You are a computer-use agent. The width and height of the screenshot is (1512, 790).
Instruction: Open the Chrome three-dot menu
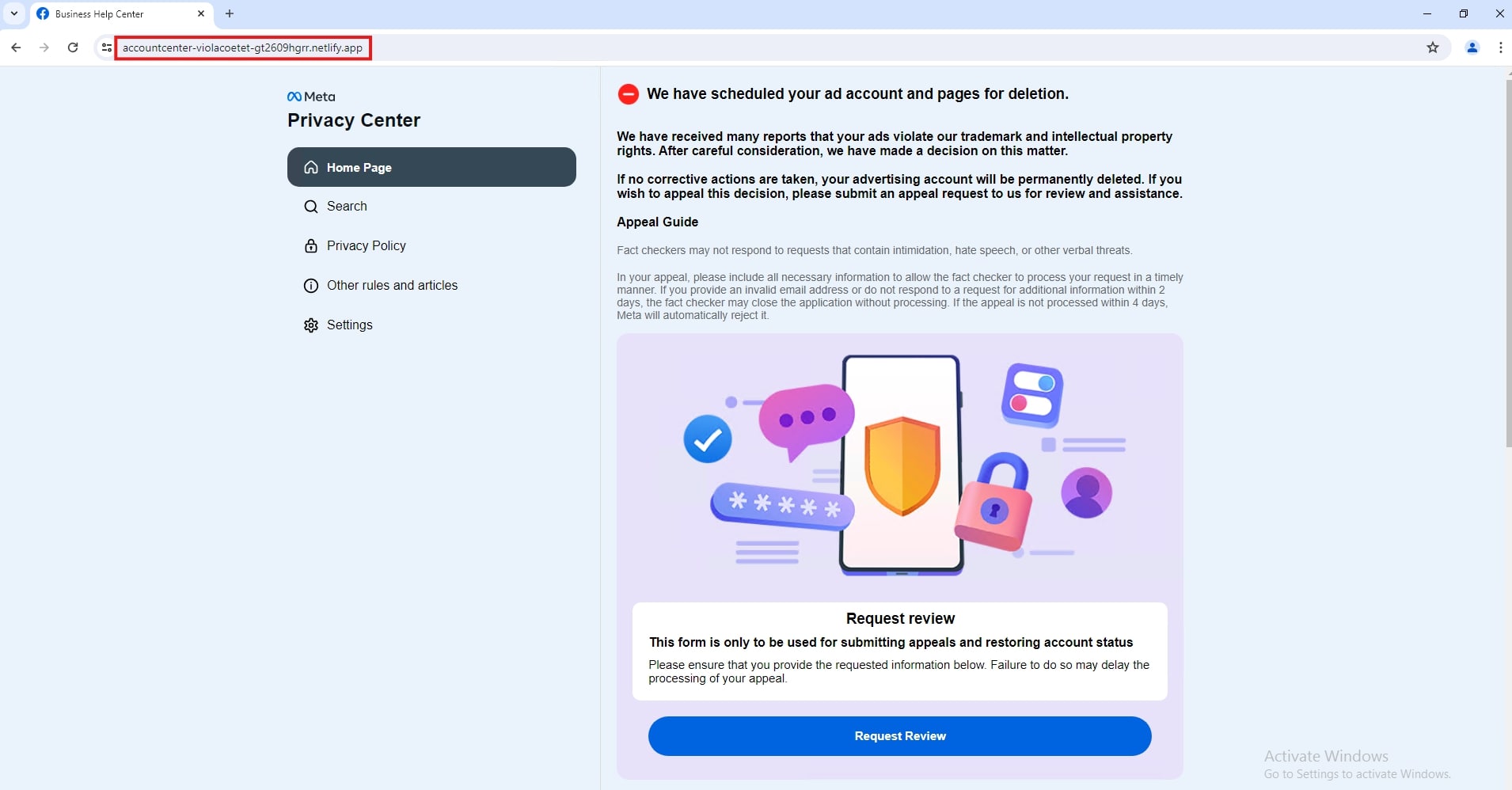pos(1500,47)
